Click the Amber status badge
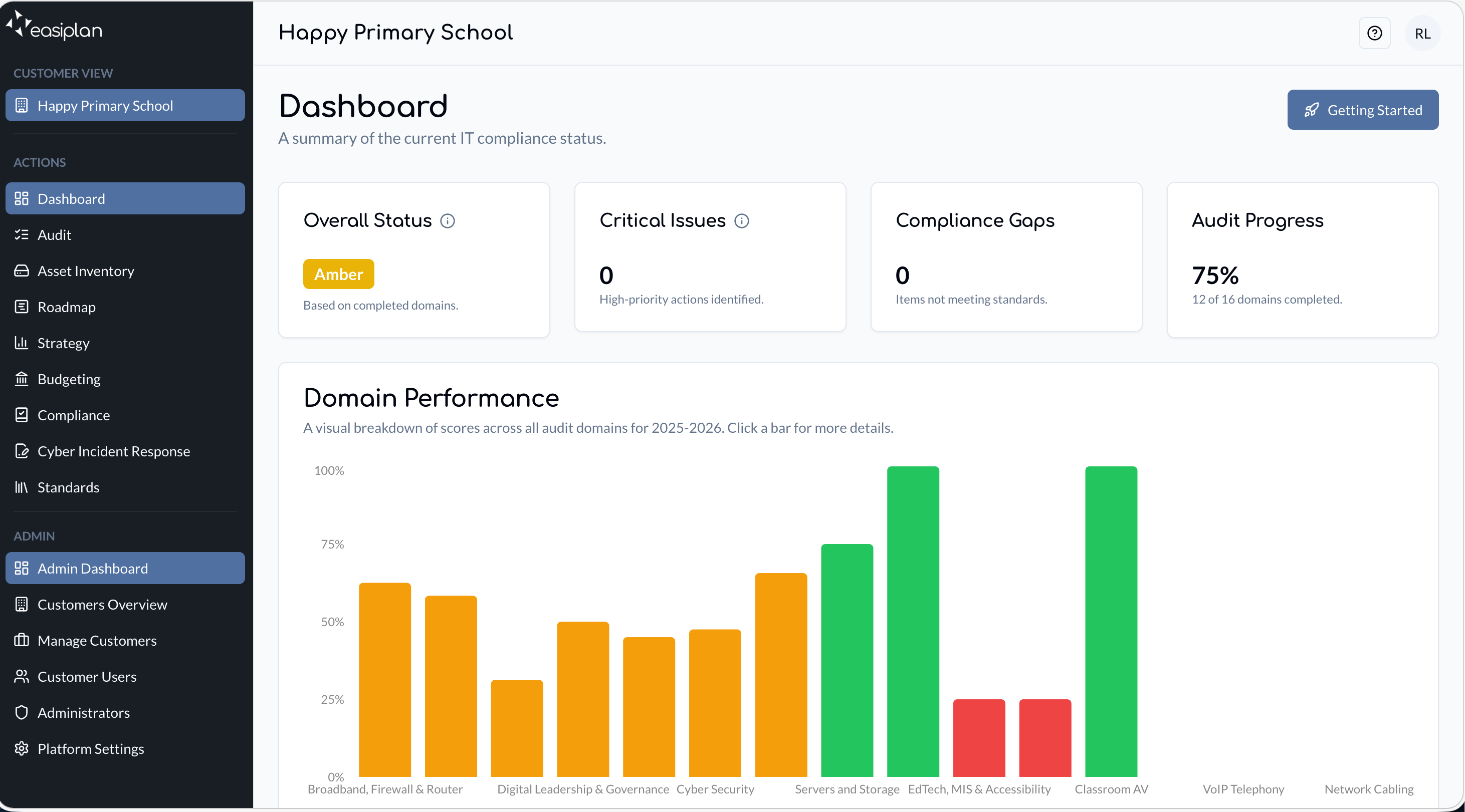Viewport: 1465px width, 812px height. point(338,274)
